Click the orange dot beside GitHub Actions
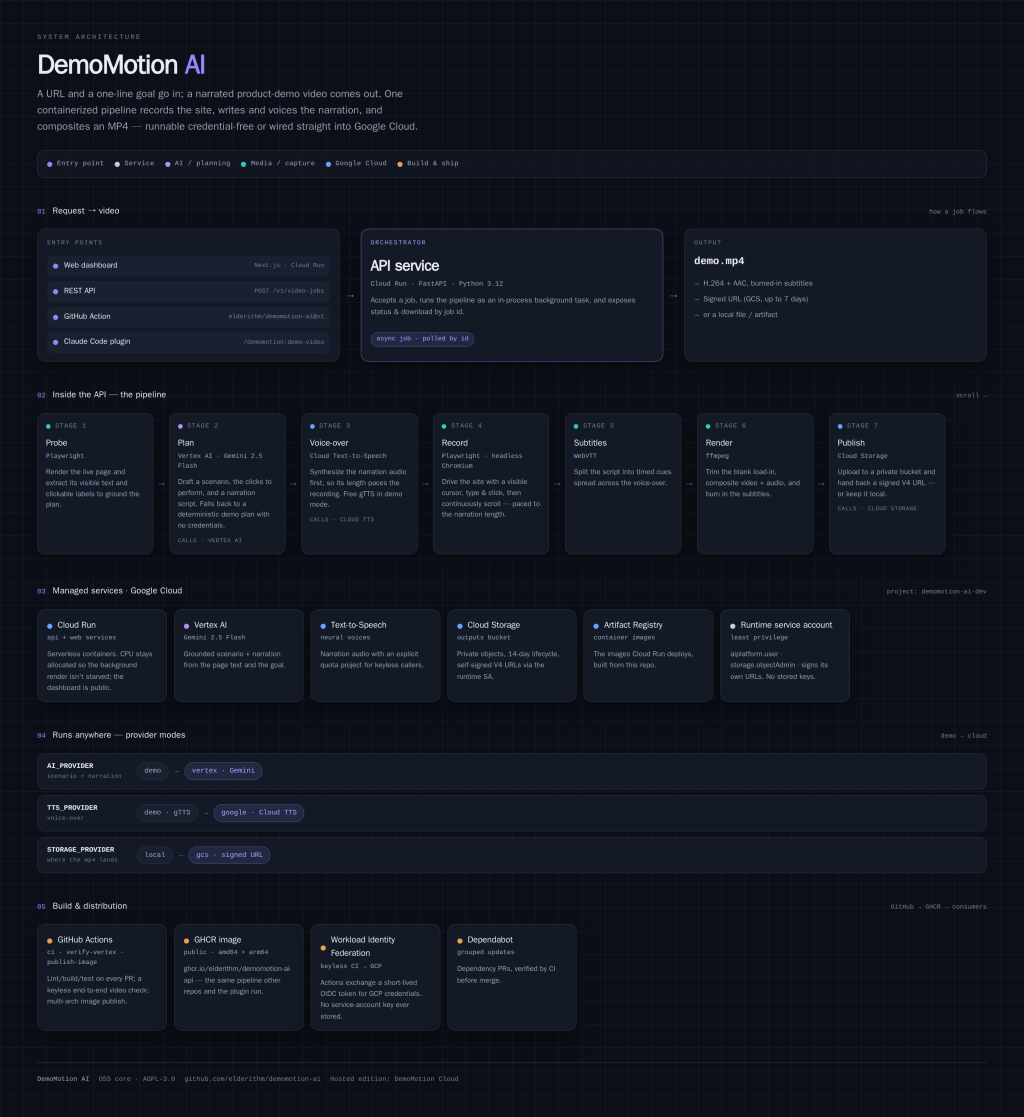Screen dimensions: 1024x1117 click(x=50, y=940)
